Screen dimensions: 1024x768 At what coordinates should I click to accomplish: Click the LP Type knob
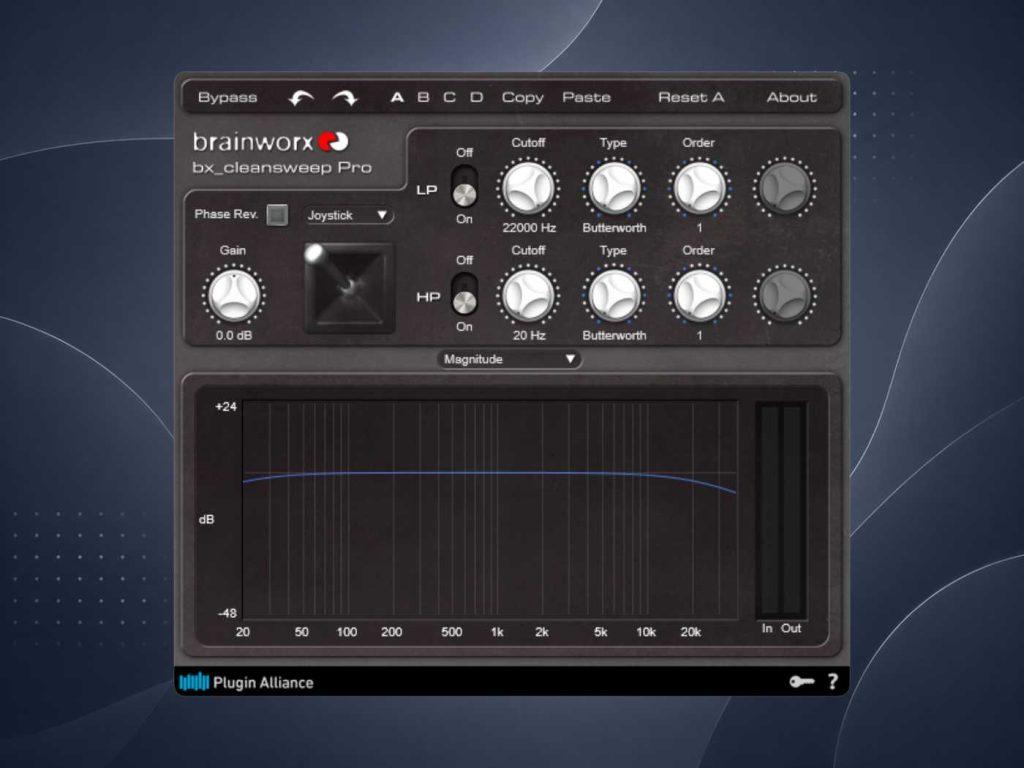pos(614,188)
